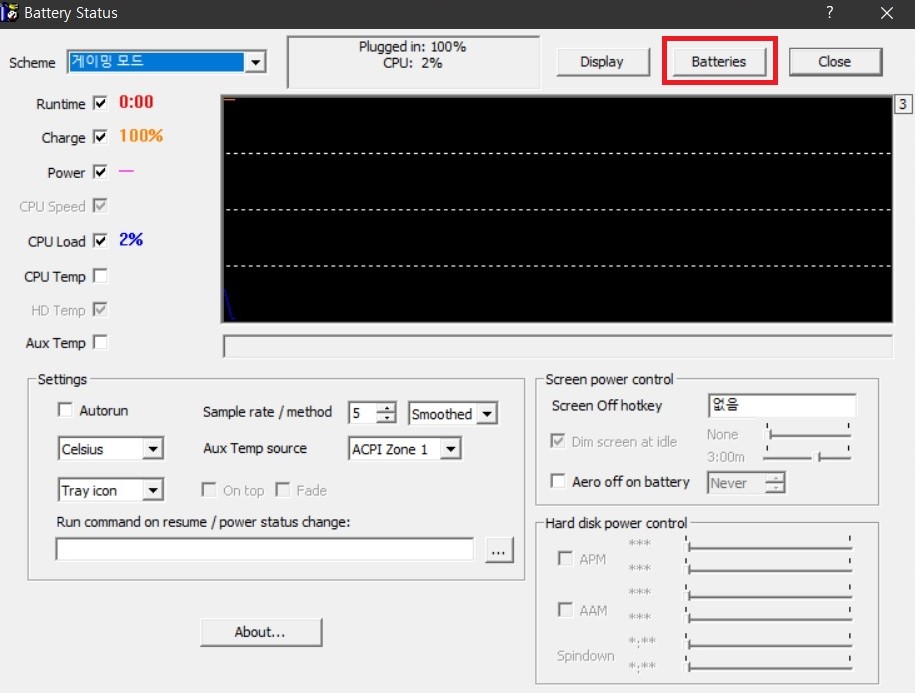Click the Display button

pos(601,61)
